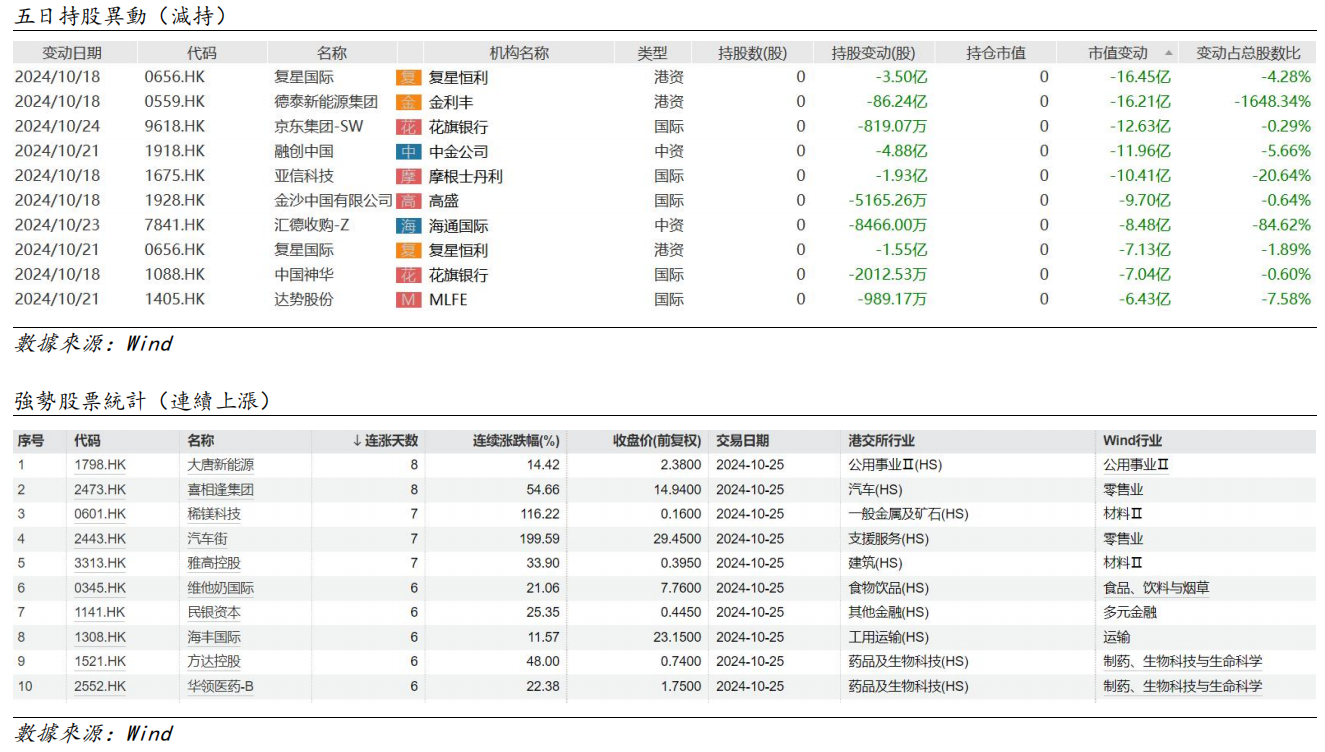The image size is (1325, 752).
Task: Sort by the 类型 column header
Action: (653, 53)
